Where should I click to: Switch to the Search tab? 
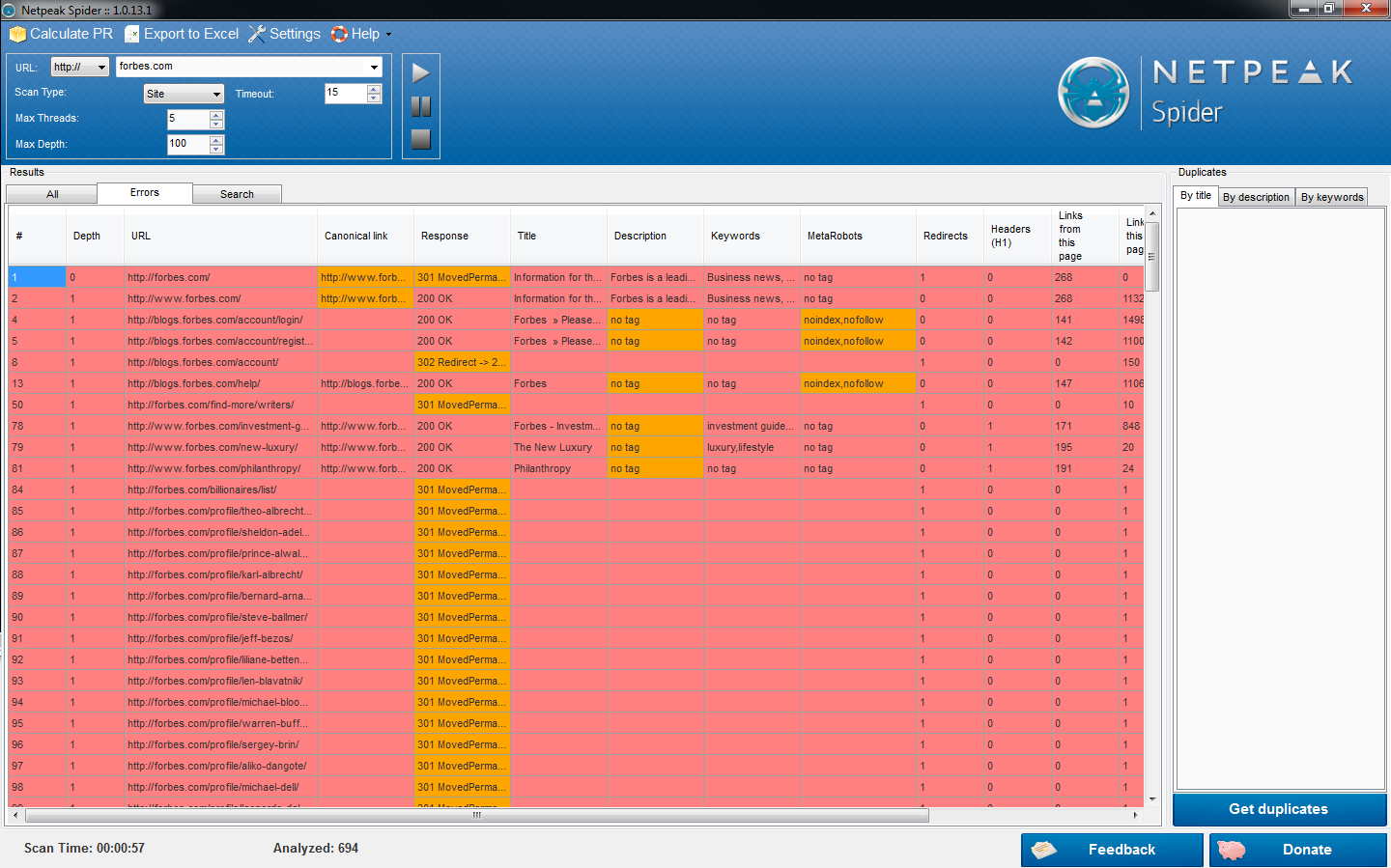pyautogui.click(x=237, y=194)
